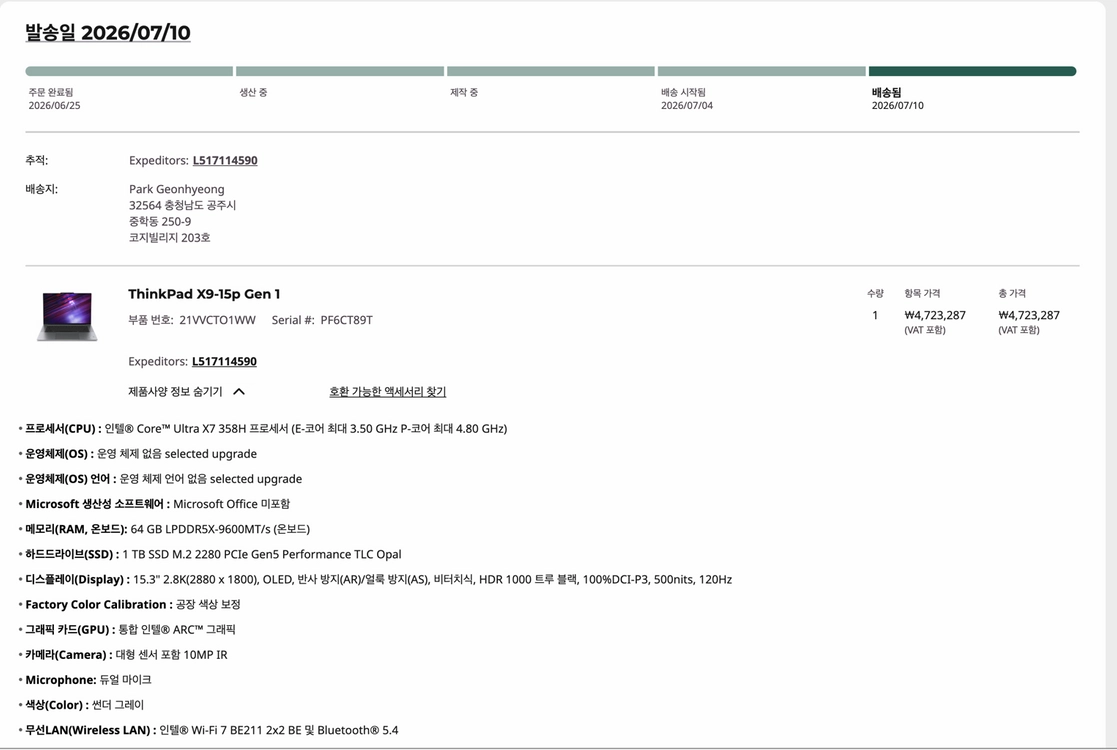The height and width of the screenshot is (750, 1117).
Task: Select address line 중학동 250-9
Action: point(160,222)
